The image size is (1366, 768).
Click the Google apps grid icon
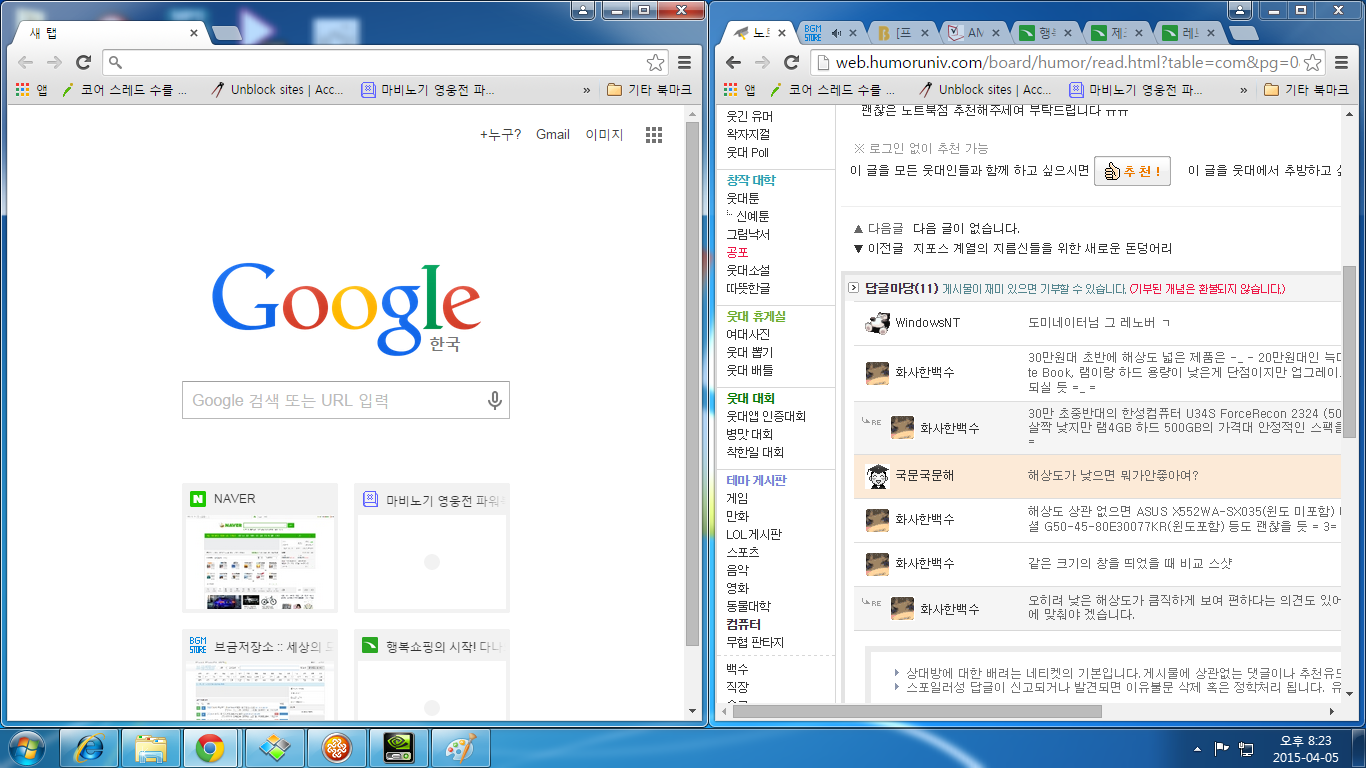pos(654,135)
